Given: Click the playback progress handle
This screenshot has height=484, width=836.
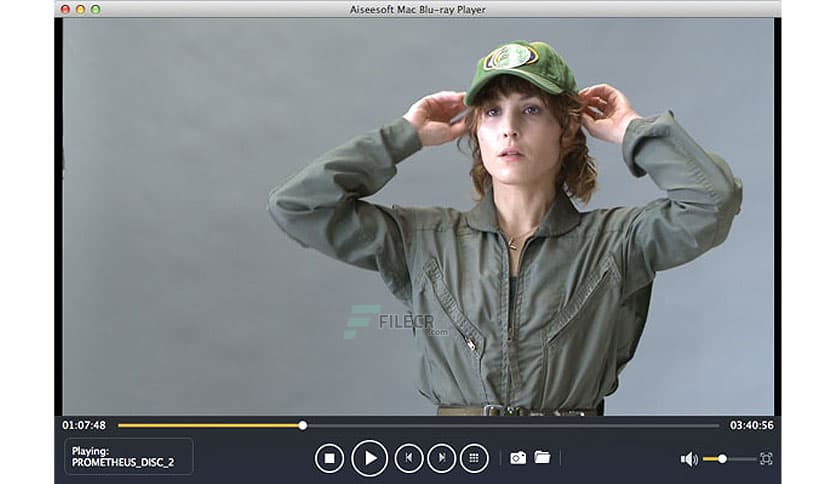Looking at the screenshot, I should pyautogui.click(x=303, y=425).
